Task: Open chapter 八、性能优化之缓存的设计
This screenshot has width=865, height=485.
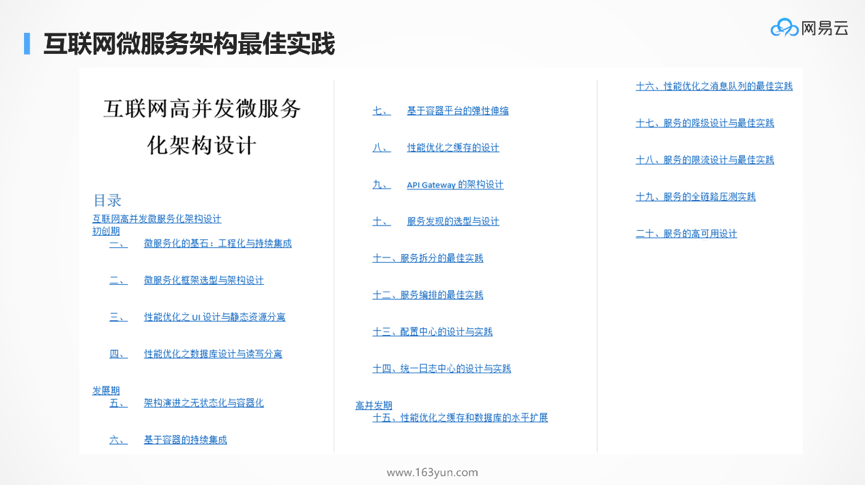Action: [x=436, y=147]
